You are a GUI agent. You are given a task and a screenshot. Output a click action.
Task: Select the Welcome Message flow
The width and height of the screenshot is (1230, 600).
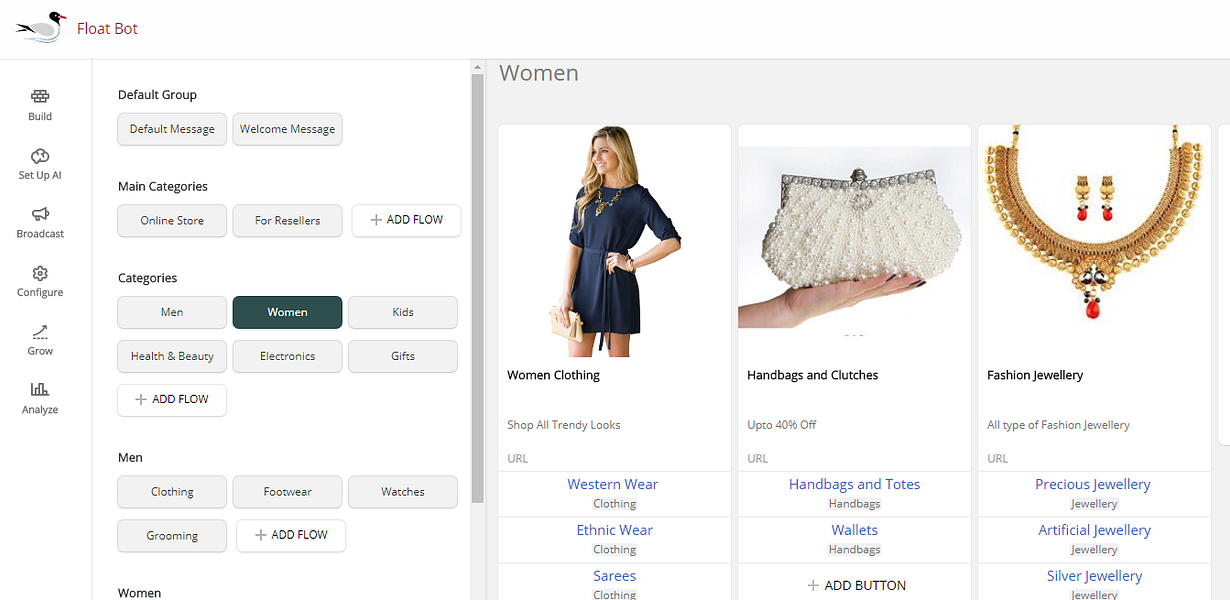click(287, 129)
